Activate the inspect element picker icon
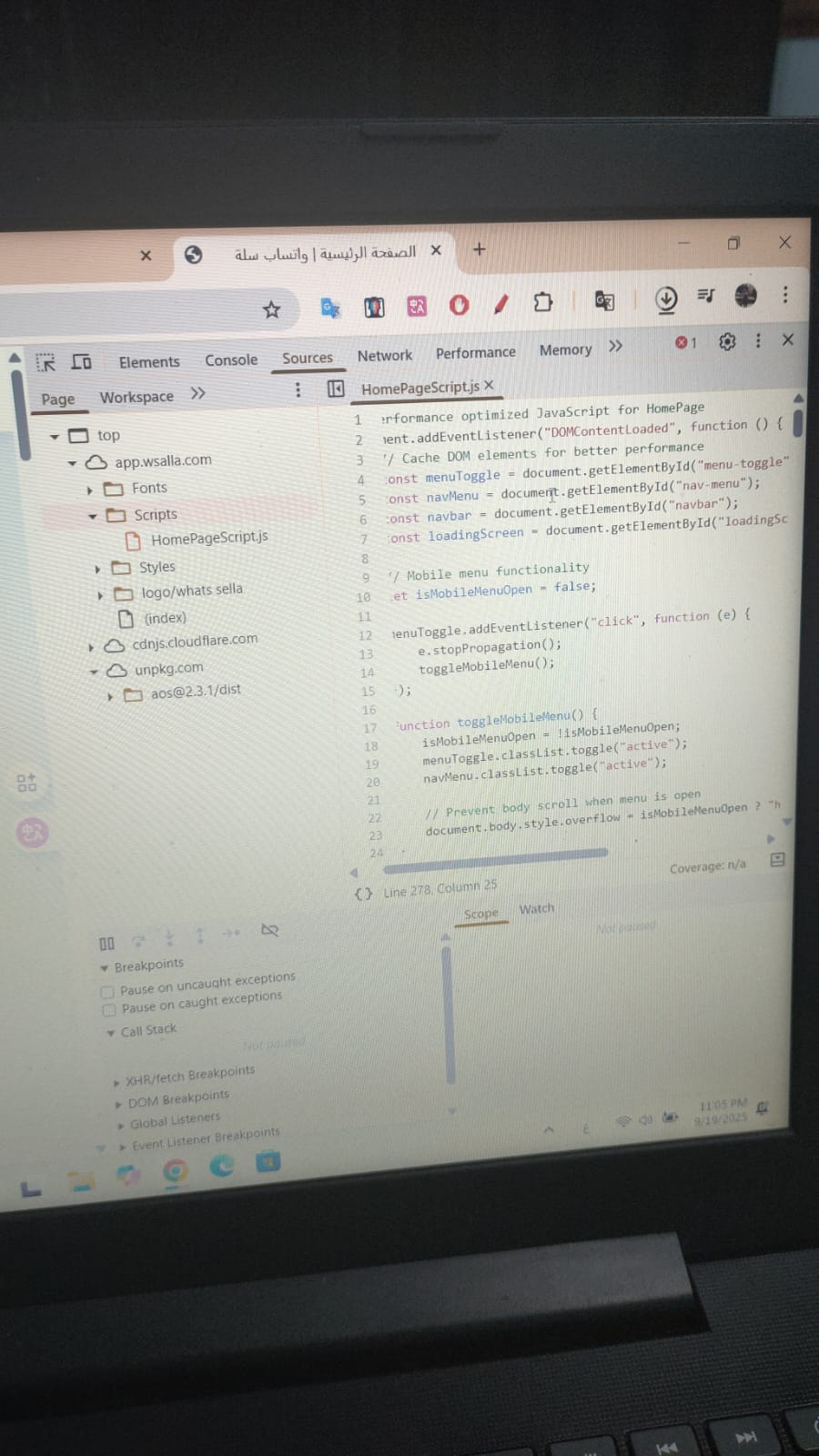The image size is (819, 1456). pyautogui.click(x=45, y=363)
